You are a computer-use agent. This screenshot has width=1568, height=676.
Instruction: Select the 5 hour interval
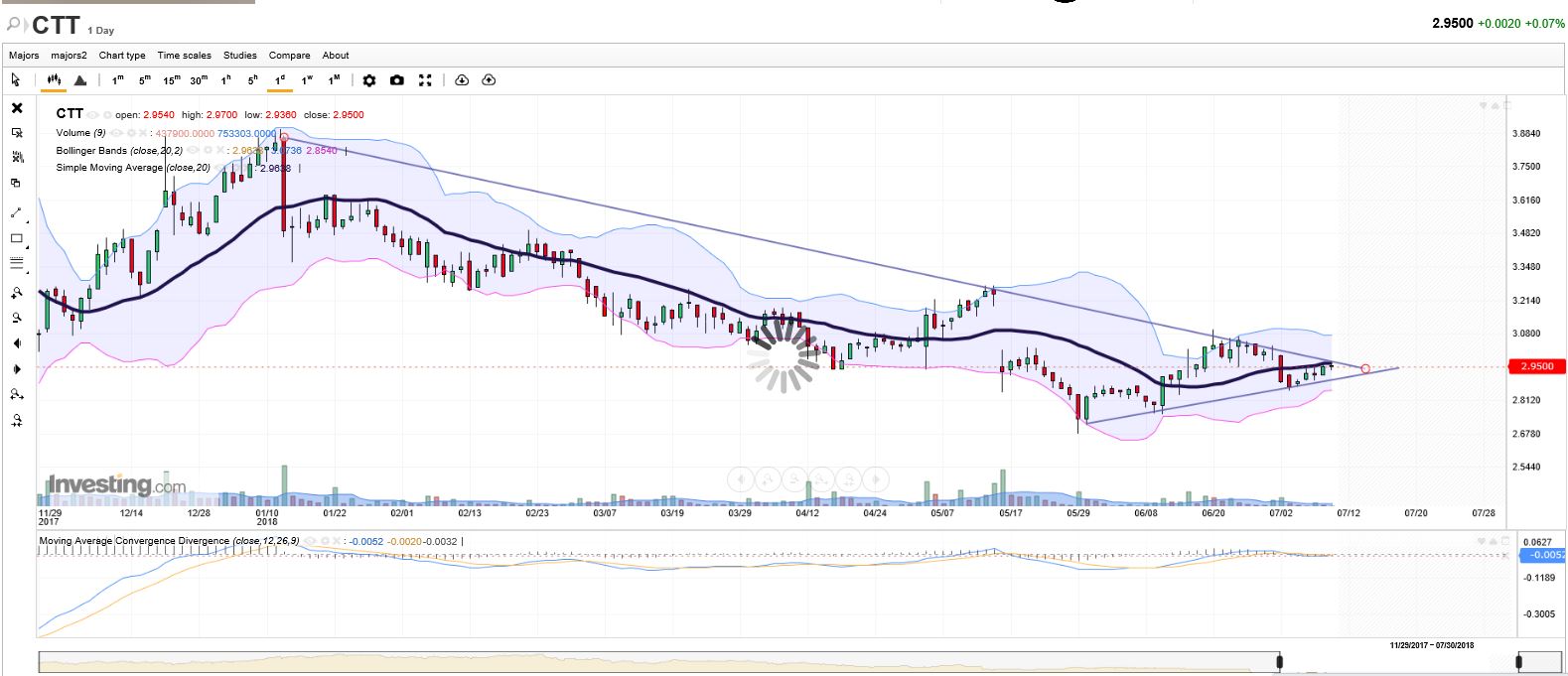[x=252, y=79]
